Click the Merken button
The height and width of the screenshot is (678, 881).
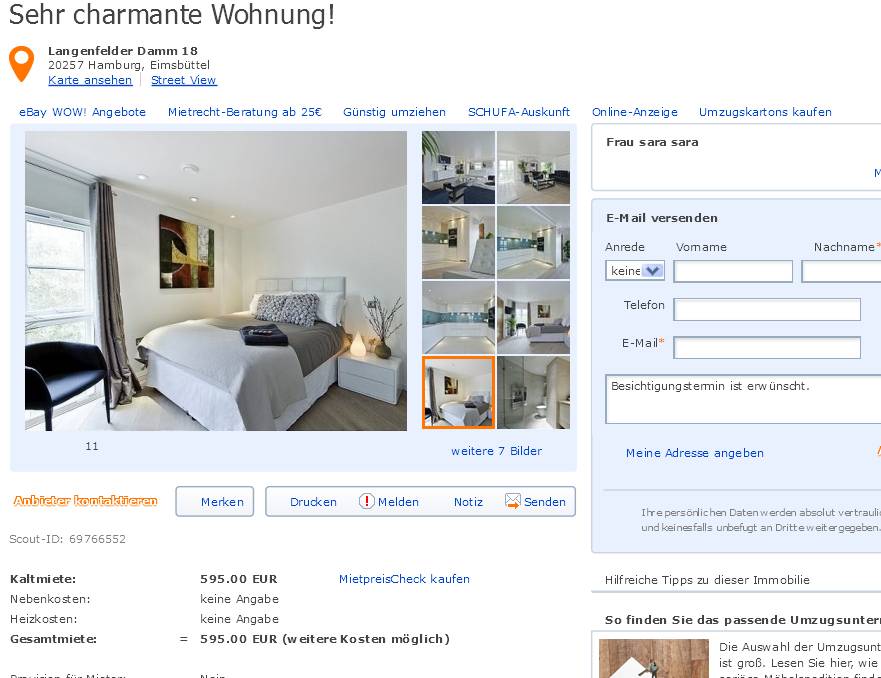[215, 502]
